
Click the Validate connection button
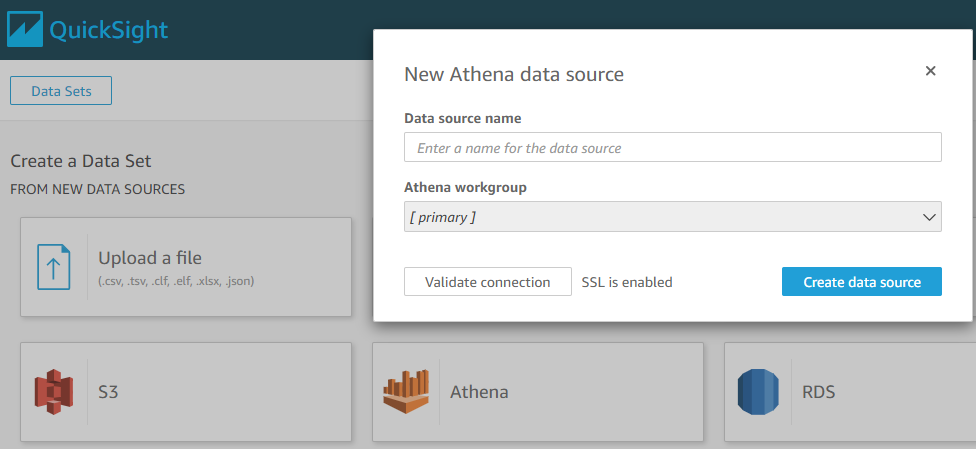click(487, 282)
